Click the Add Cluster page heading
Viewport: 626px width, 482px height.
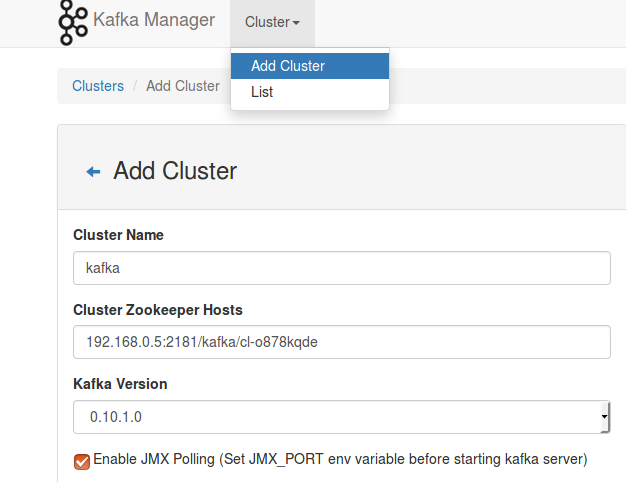coord(175,171)
